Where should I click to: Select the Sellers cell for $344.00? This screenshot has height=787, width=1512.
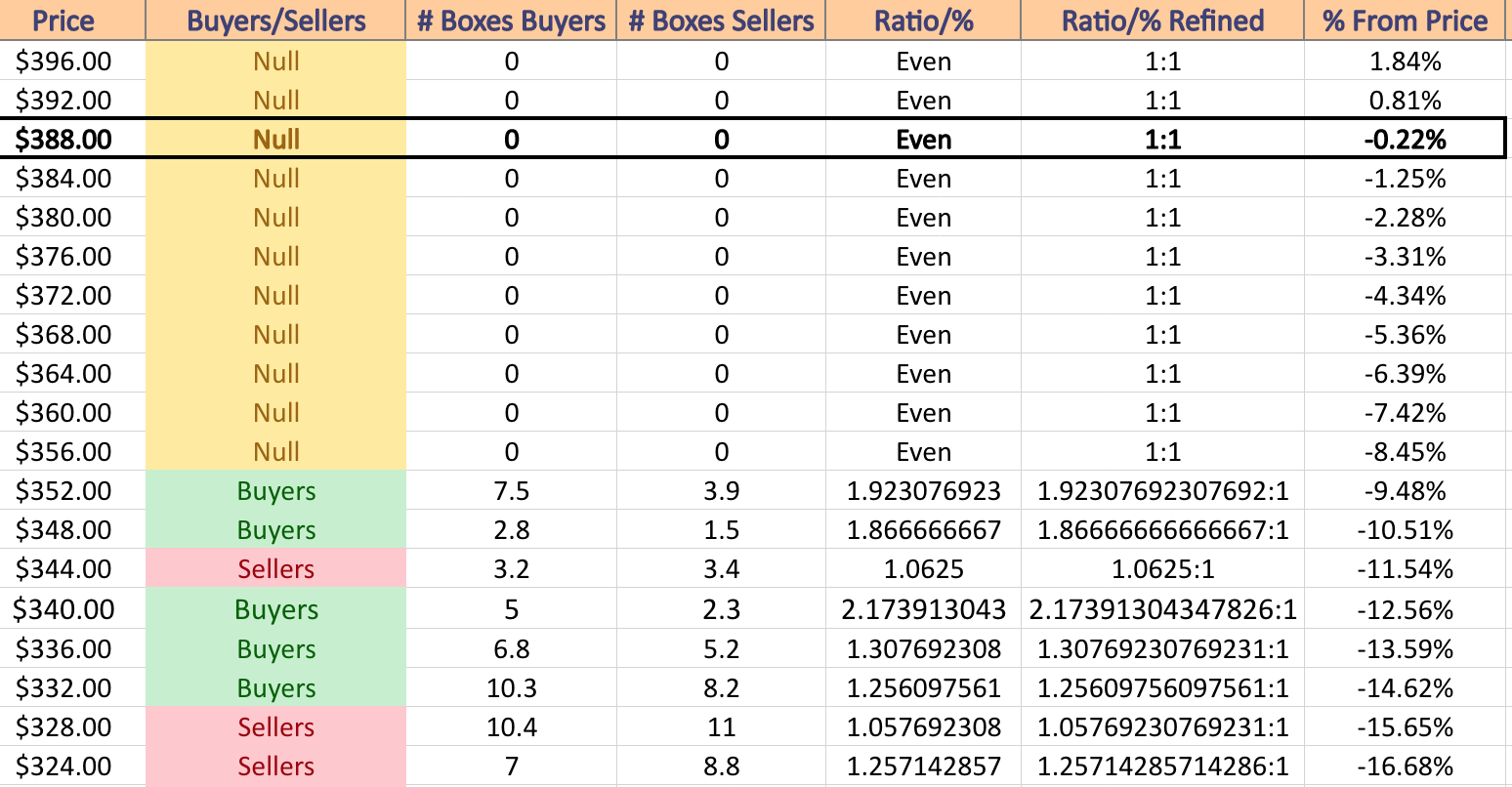(276, 569)
